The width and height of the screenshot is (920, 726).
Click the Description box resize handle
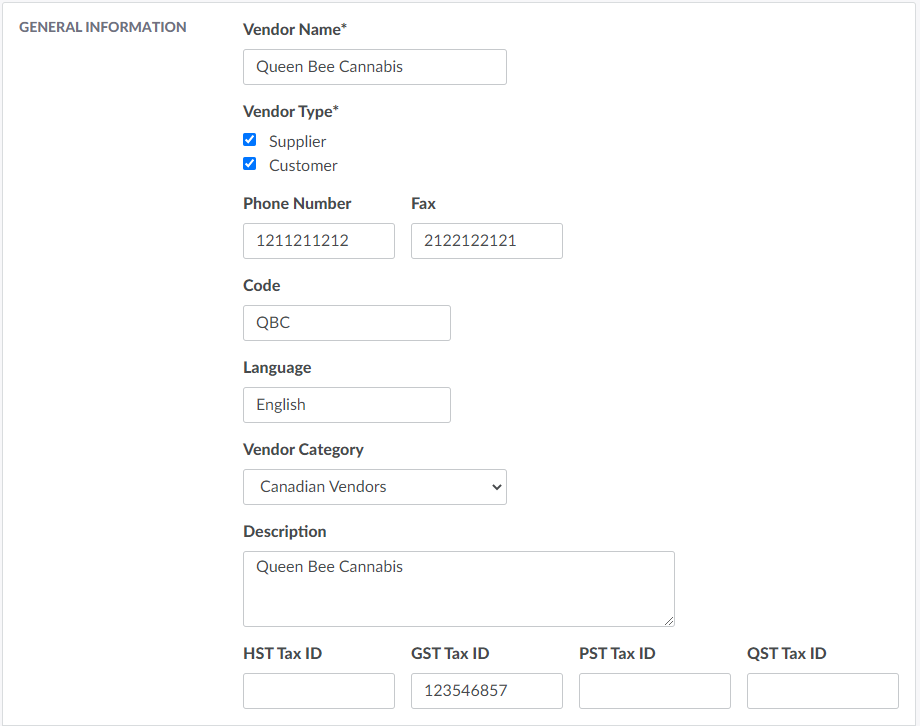point(669,621)
